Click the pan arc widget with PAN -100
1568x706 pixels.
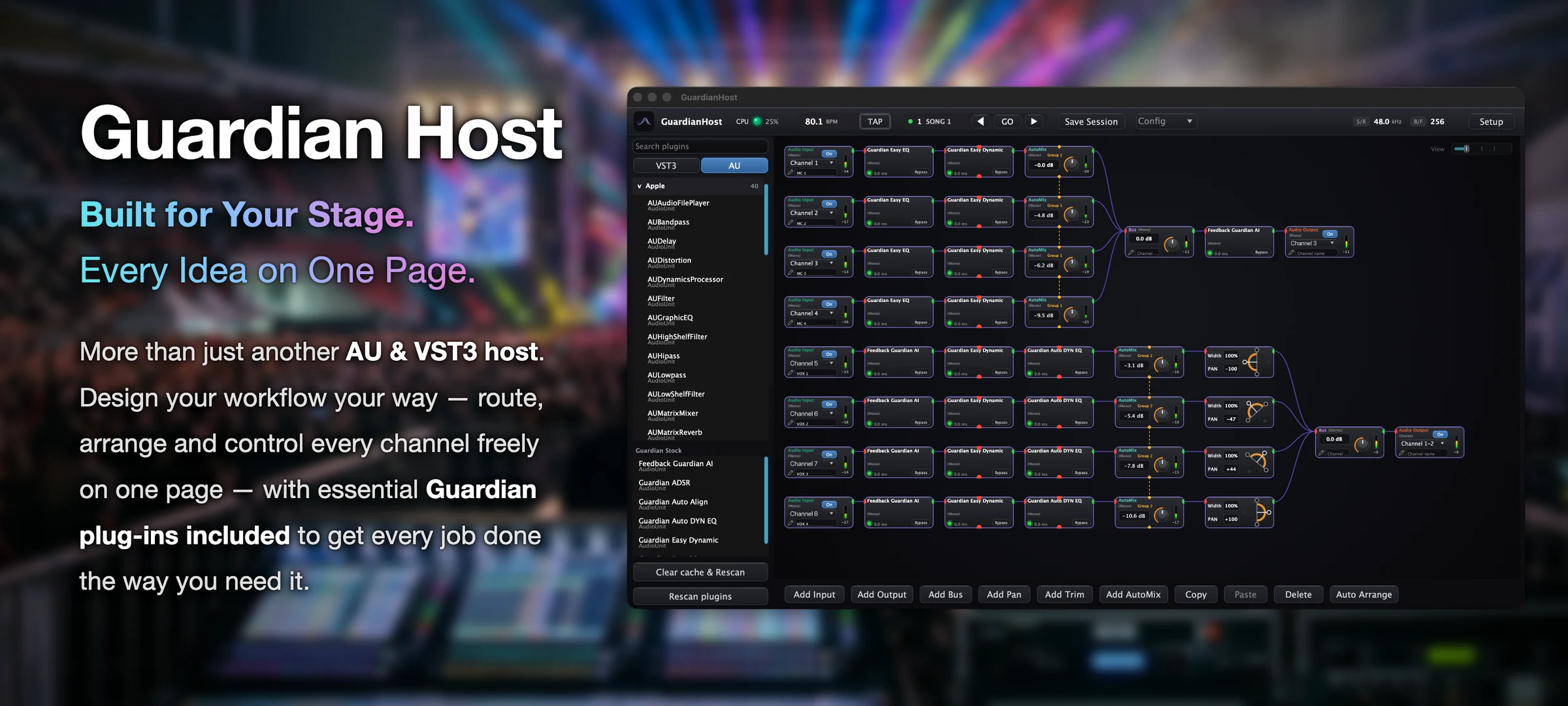(1252, 362)
